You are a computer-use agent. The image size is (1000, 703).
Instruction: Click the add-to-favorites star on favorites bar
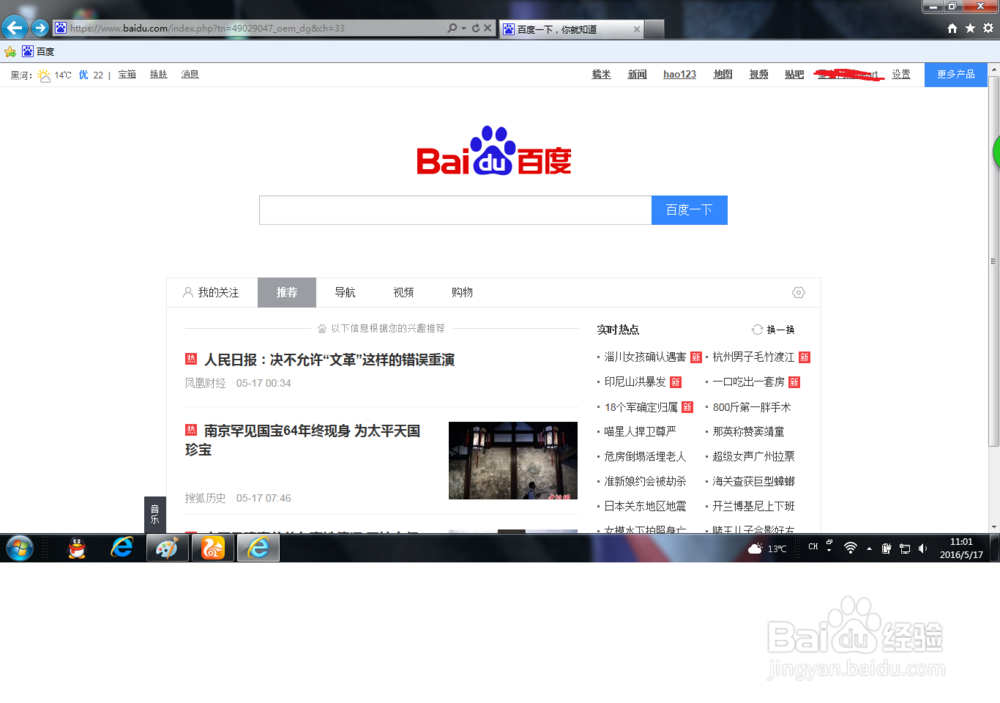point(10,52)
